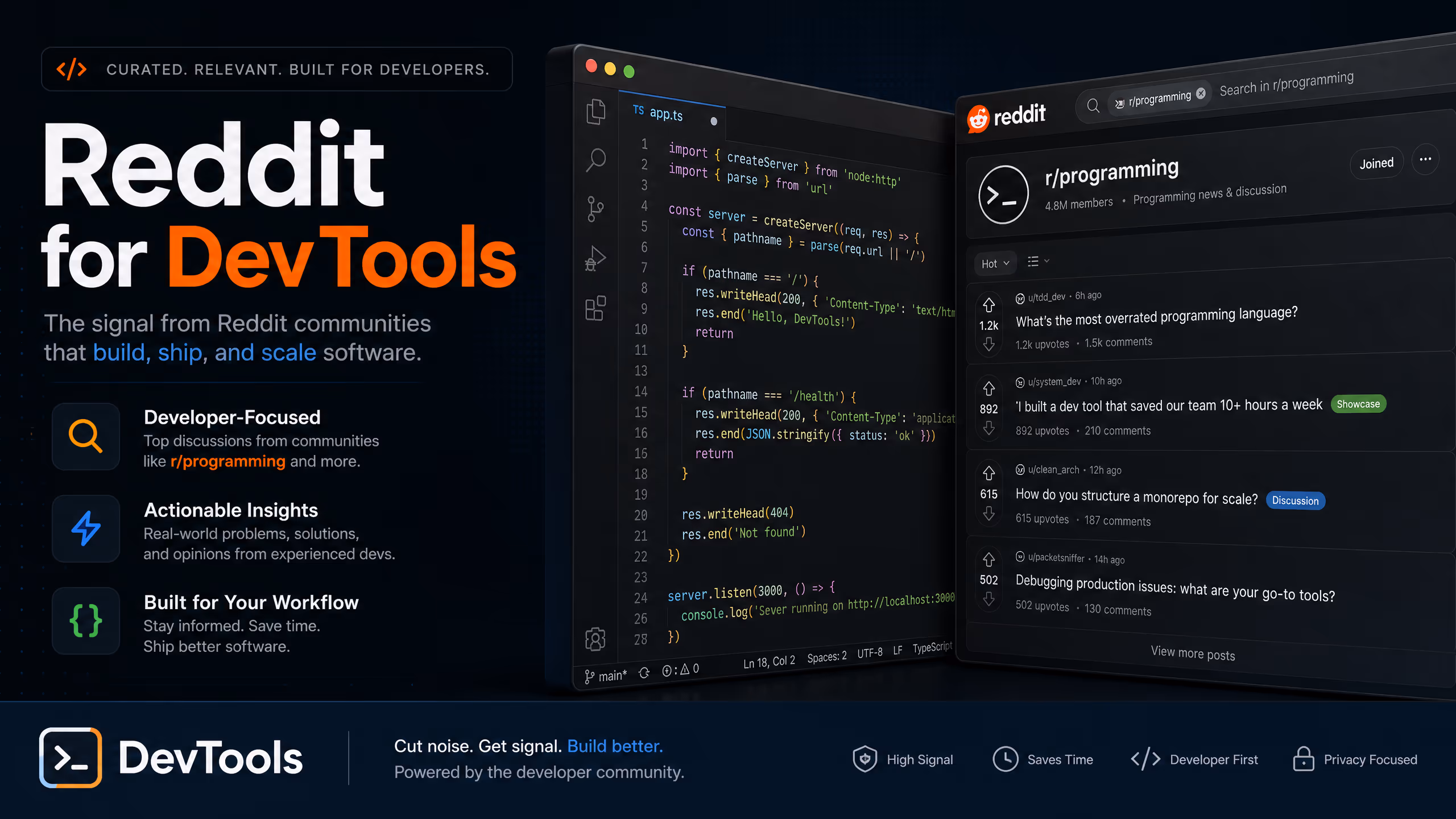
Task: Click the Actionable Insights lightning bolt icon
Action: (85, 528)
